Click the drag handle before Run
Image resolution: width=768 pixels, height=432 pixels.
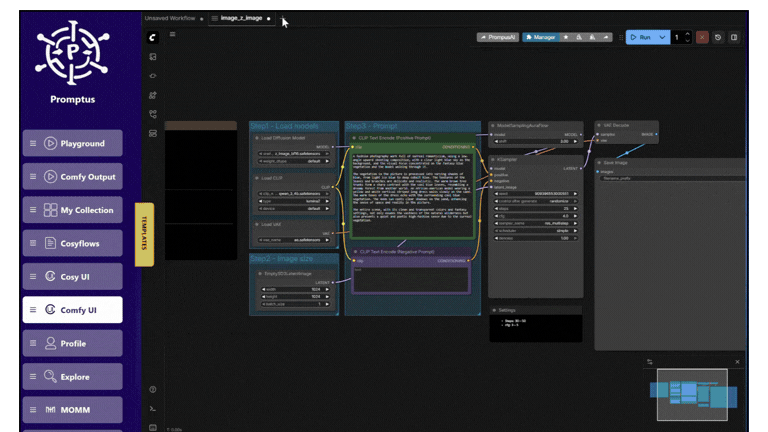click(x=621, y=37)
